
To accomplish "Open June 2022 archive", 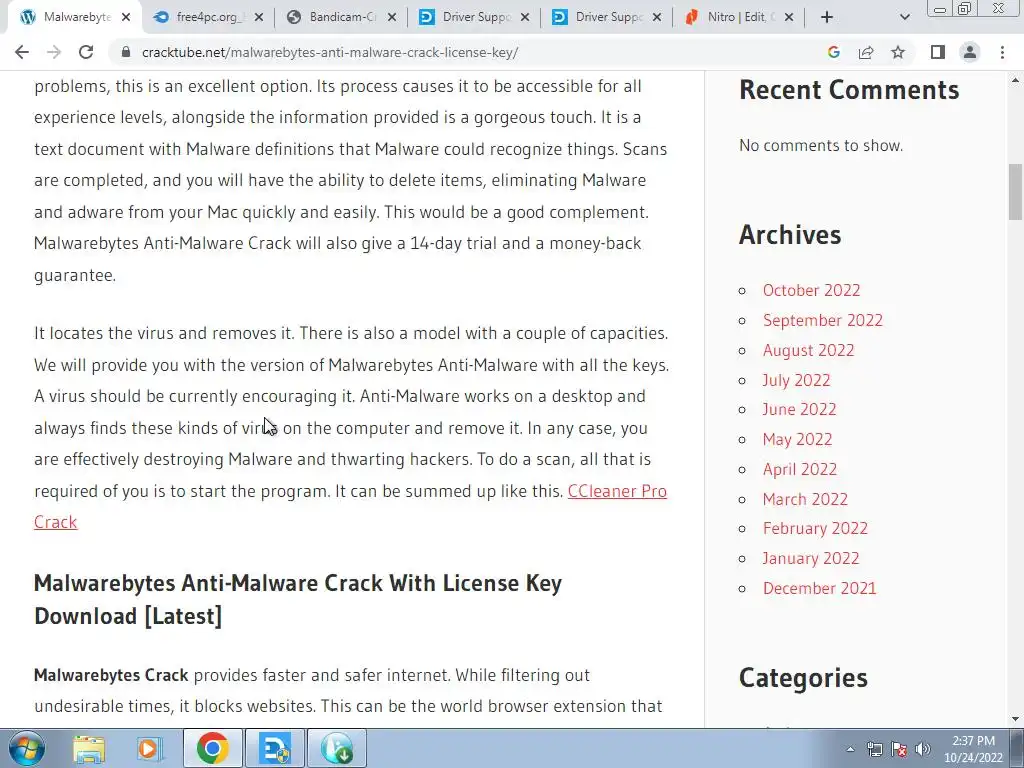I will coord(799,409).
